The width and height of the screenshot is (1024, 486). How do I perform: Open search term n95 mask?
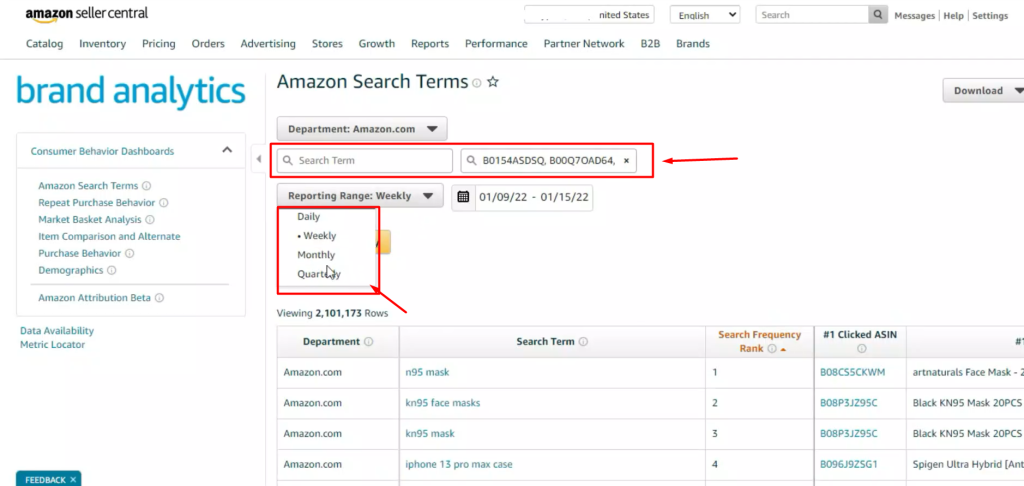tap(427, 372)
